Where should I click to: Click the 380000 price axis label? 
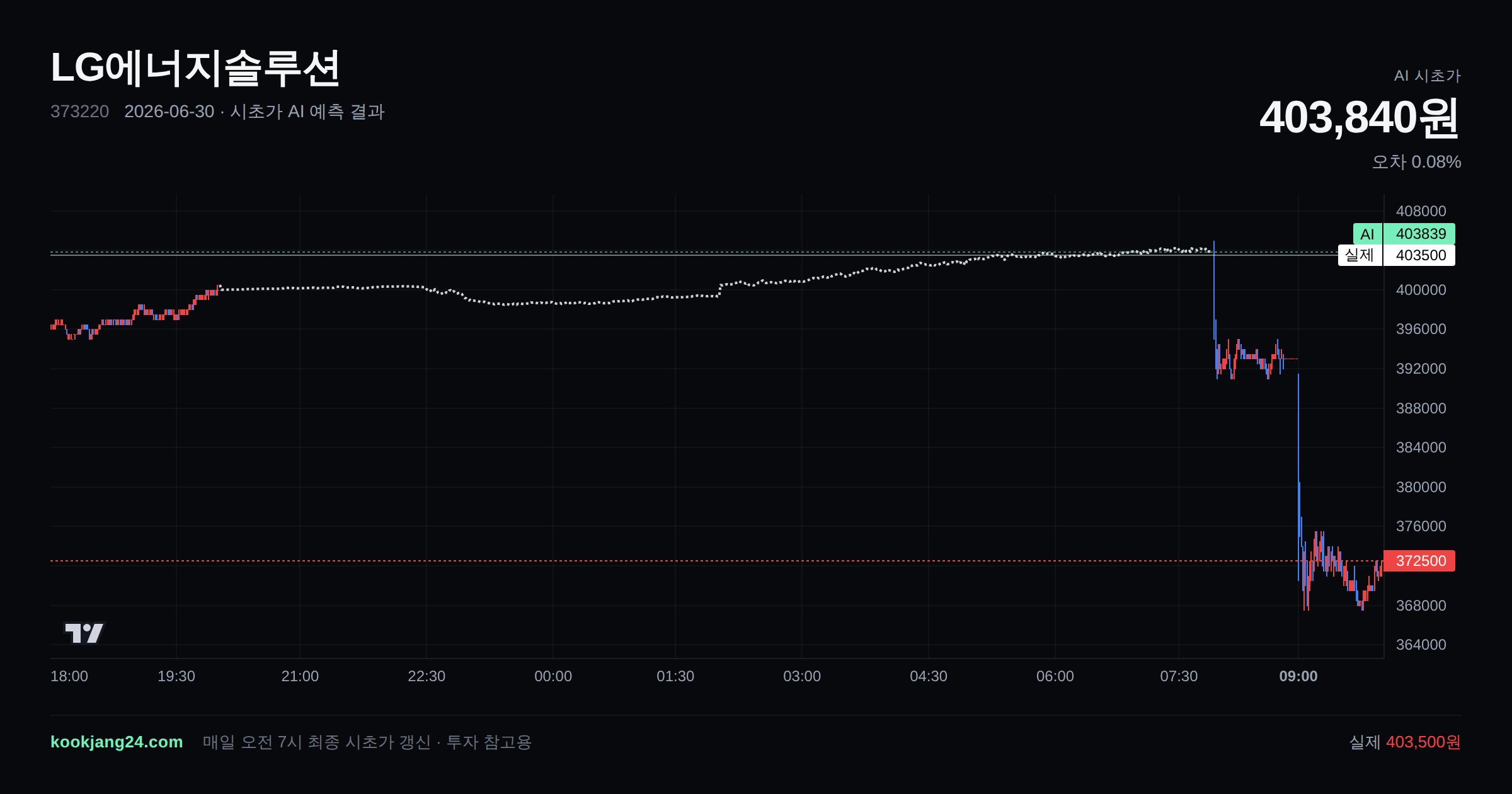tap(1421, 487)
